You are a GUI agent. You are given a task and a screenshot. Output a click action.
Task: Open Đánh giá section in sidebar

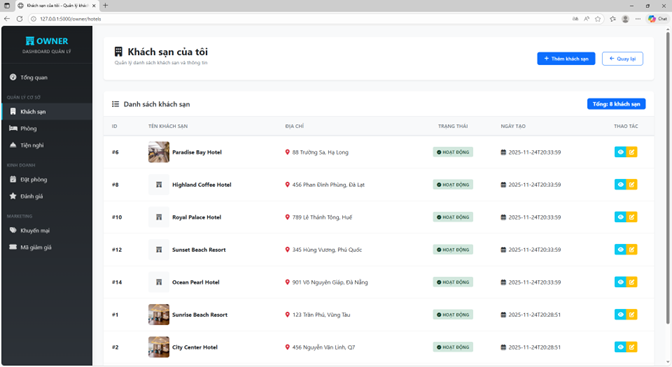[x=47, y=196]
